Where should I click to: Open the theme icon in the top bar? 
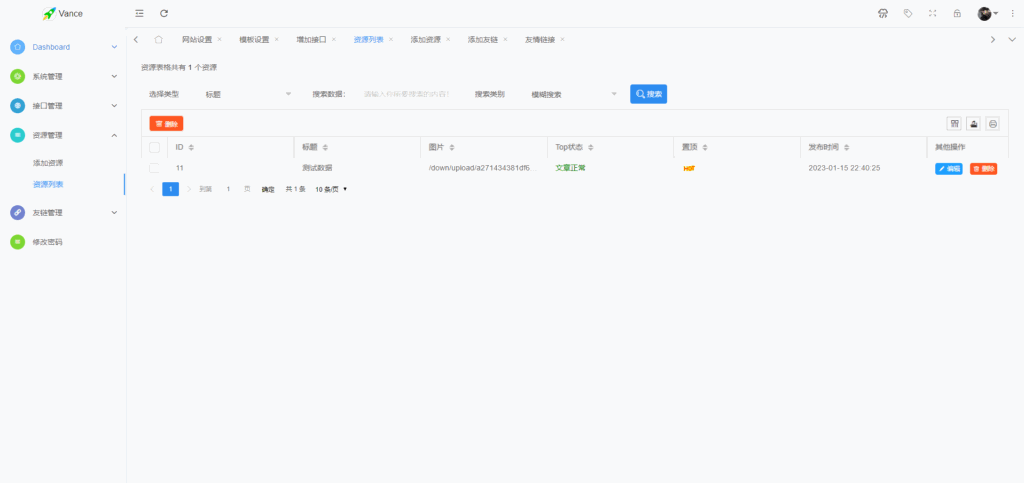[883, 13]
